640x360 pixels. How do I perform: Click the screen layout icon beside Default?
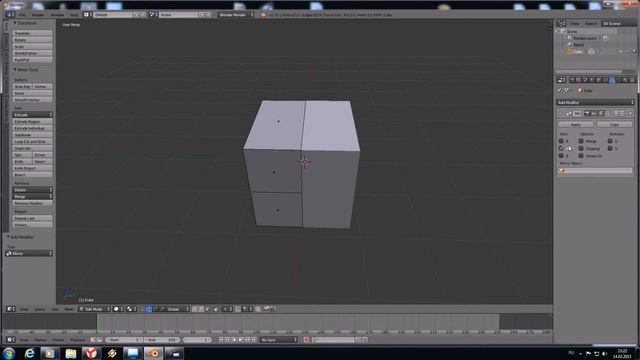tap(87, 15)
